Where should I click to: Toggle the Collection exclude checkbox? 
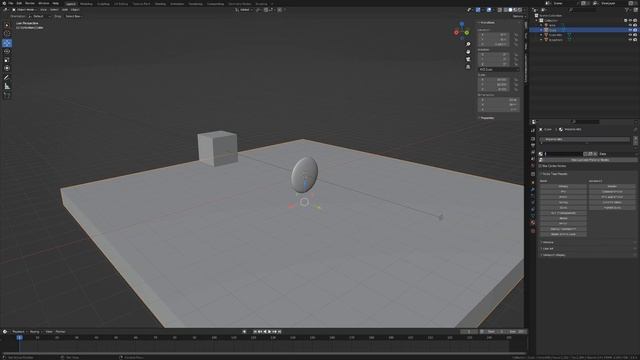click(625, 20)
